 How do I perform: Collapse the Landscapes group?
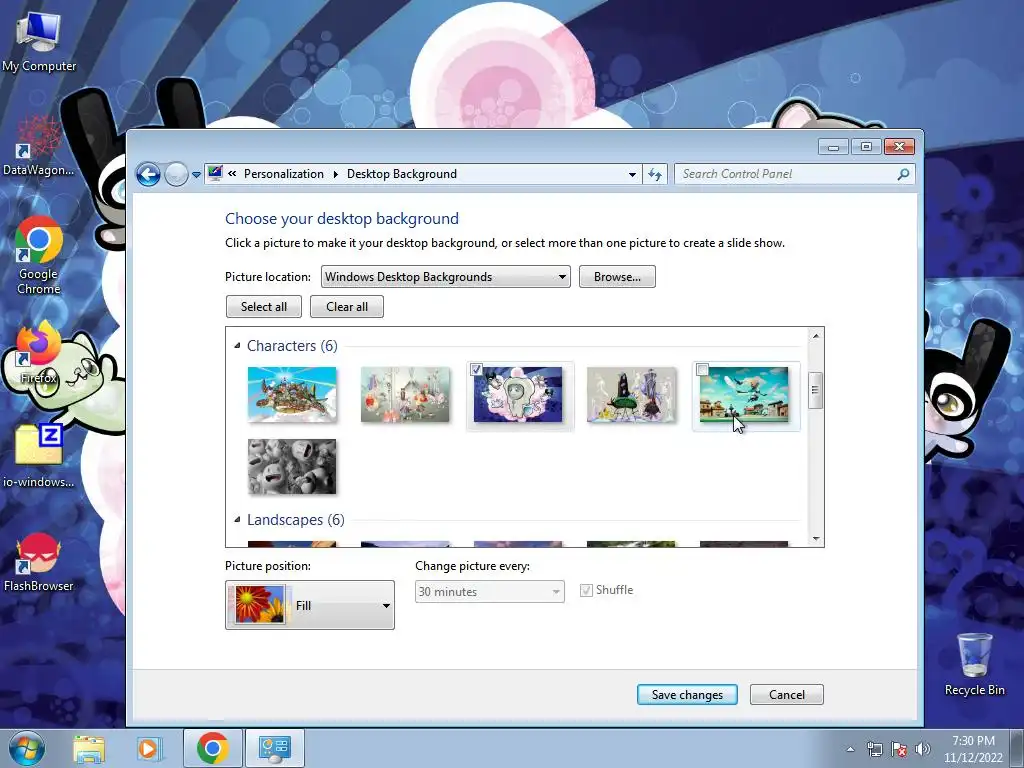[x=237, y=520]
